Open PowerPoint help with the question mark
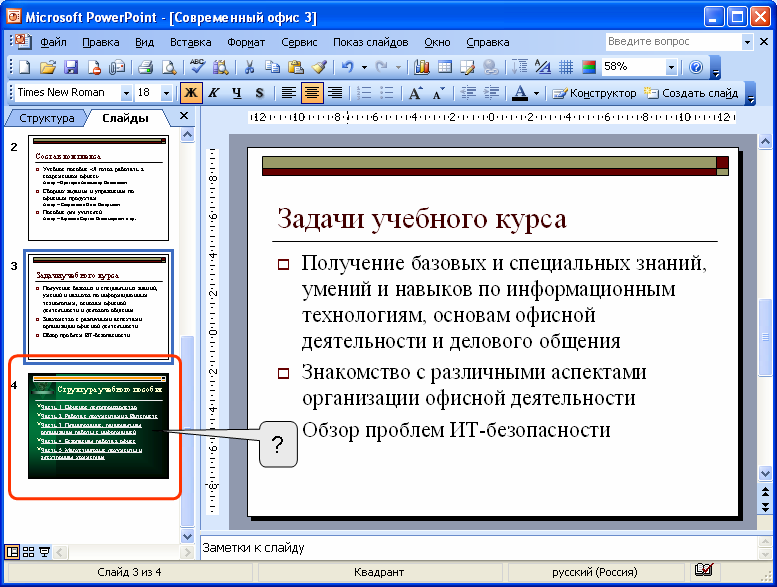 [x=696, y=67]
